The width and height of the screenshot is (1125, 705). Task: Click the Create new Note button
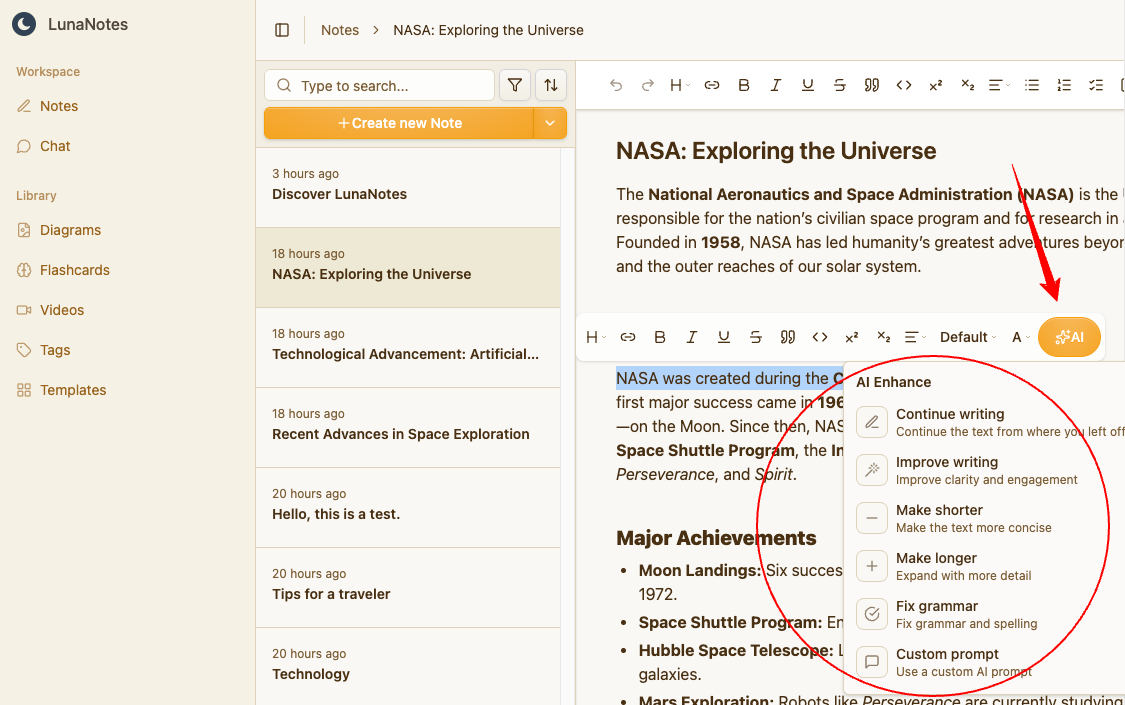[399, 123]
